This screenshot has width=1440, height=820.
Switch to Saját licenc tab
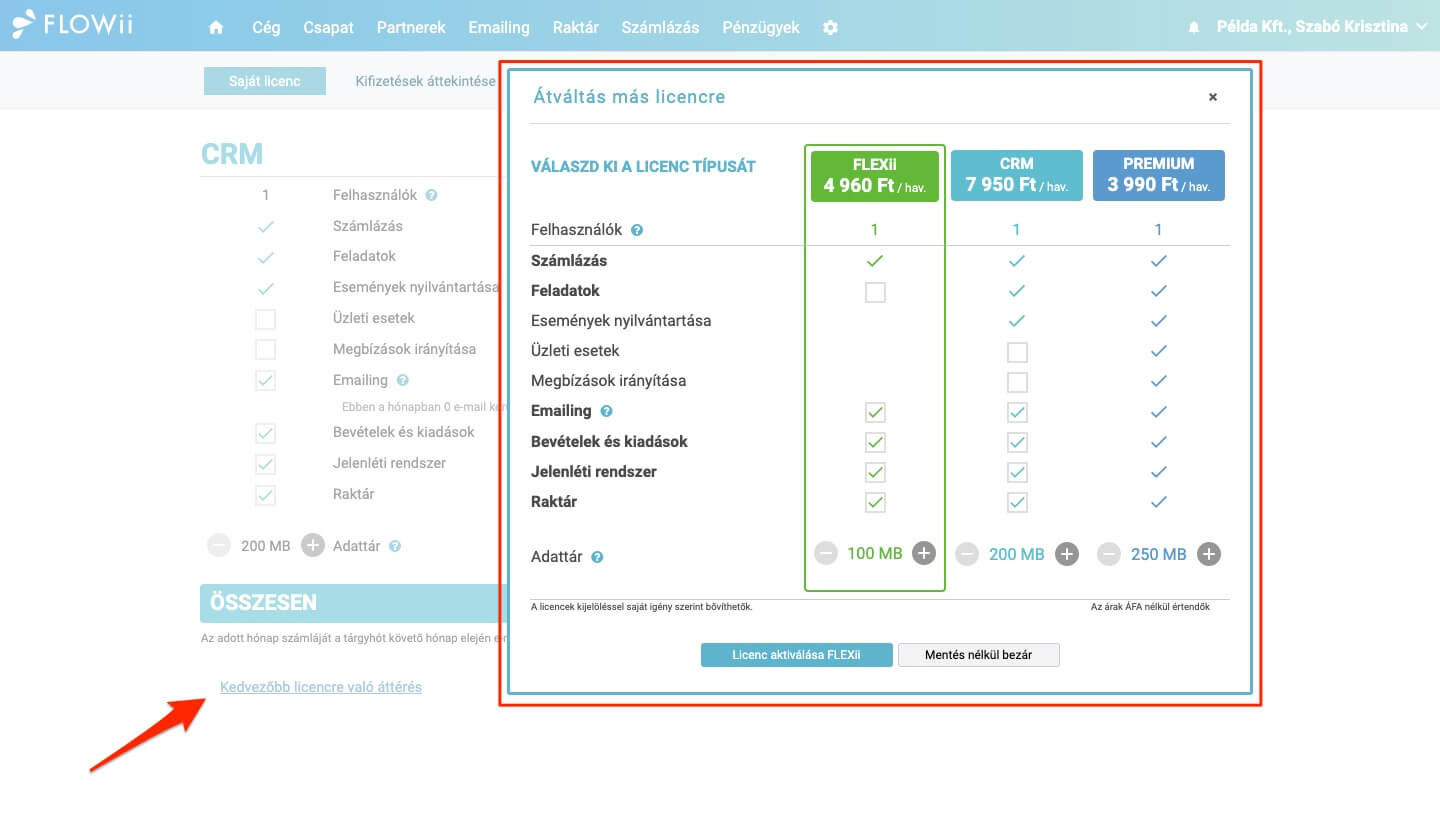point(265,81)
